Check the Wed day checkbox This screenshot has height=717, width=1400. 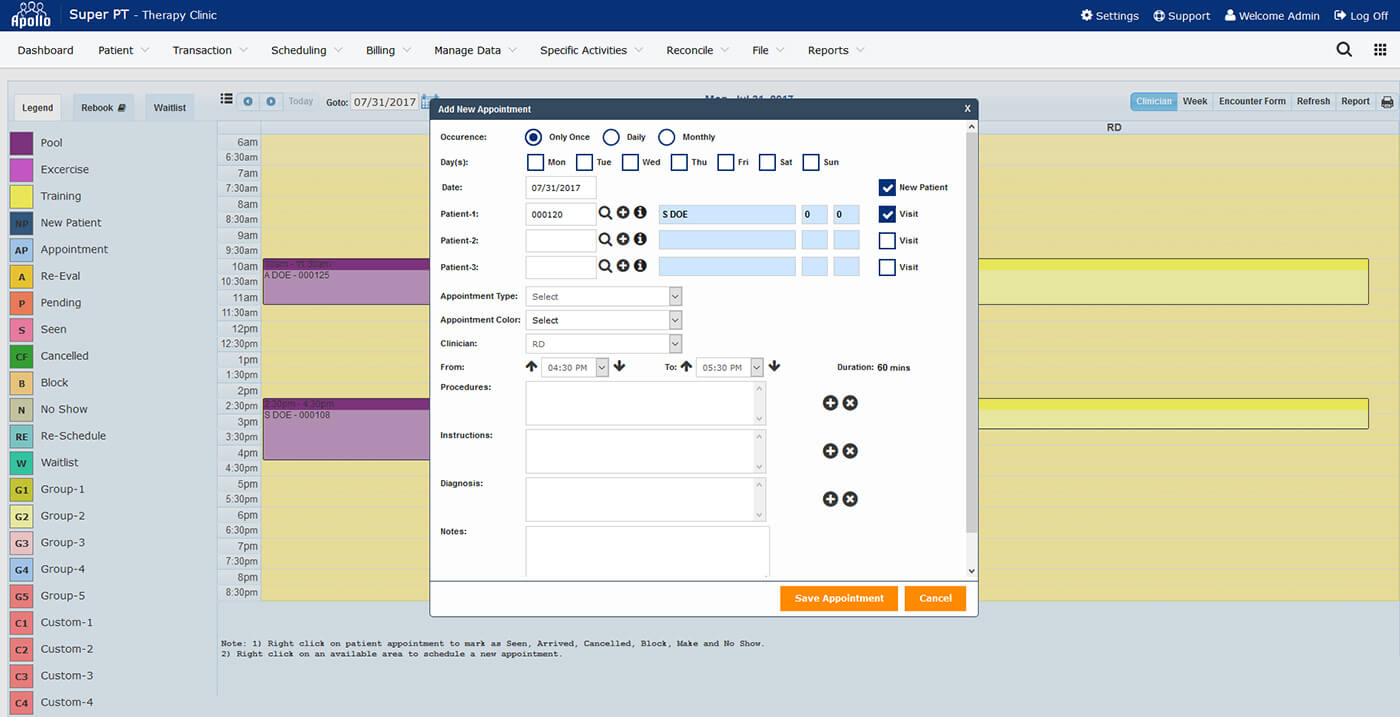click(630, 162)
